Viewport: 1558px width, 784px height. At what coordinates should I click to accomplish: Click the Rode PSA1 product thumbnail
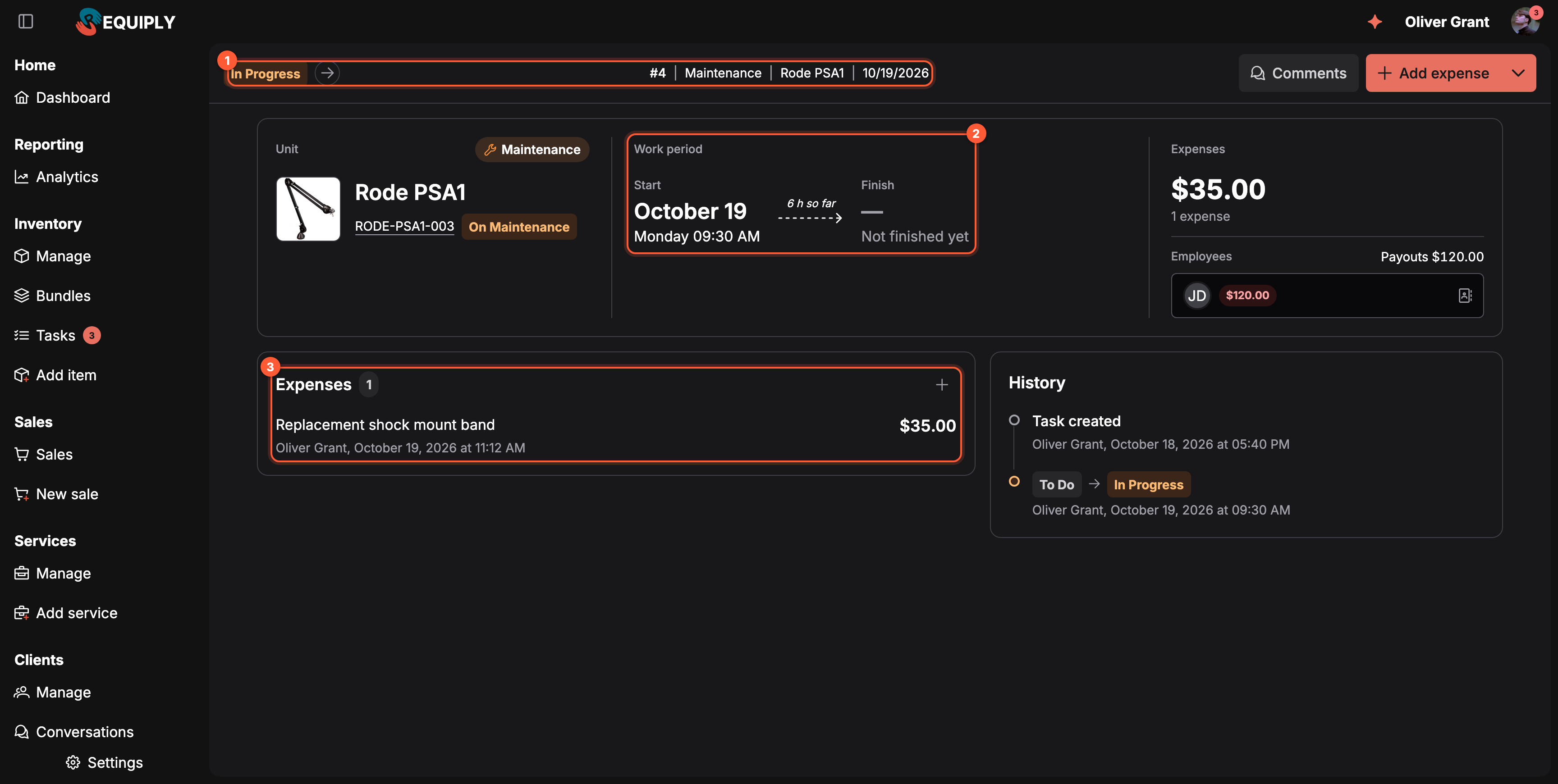point(308,209)
